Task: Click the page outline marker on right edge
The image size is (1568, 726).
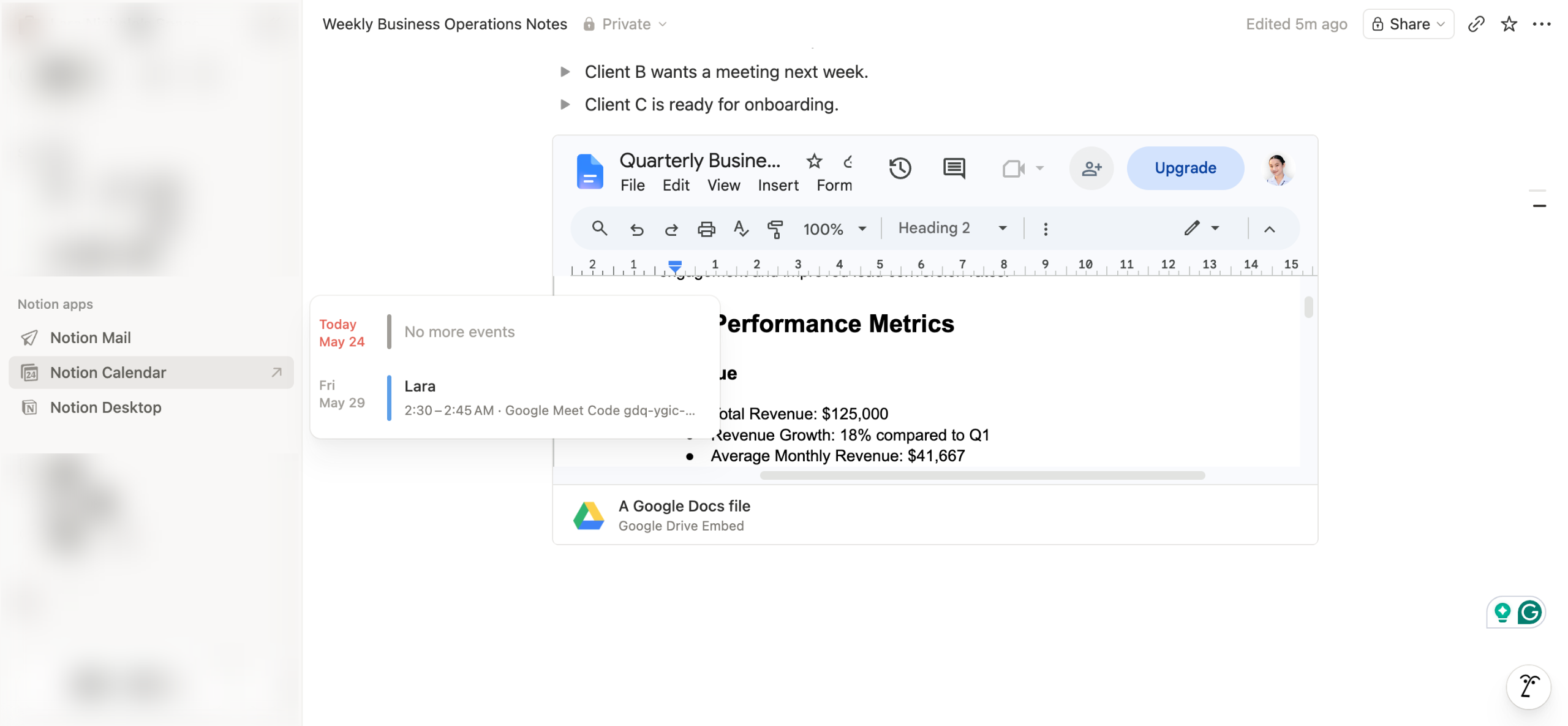Action: point(1539,206)
